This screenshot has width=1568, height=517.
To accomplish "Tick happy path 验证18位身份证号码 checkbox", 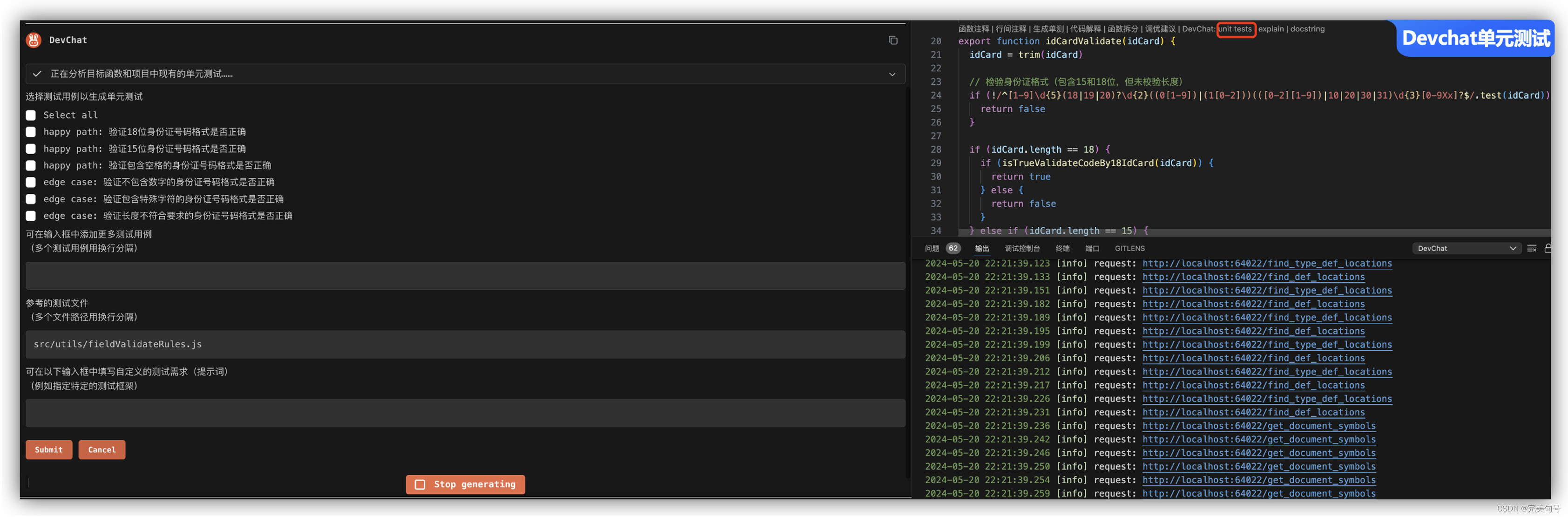I will (31, 132).
